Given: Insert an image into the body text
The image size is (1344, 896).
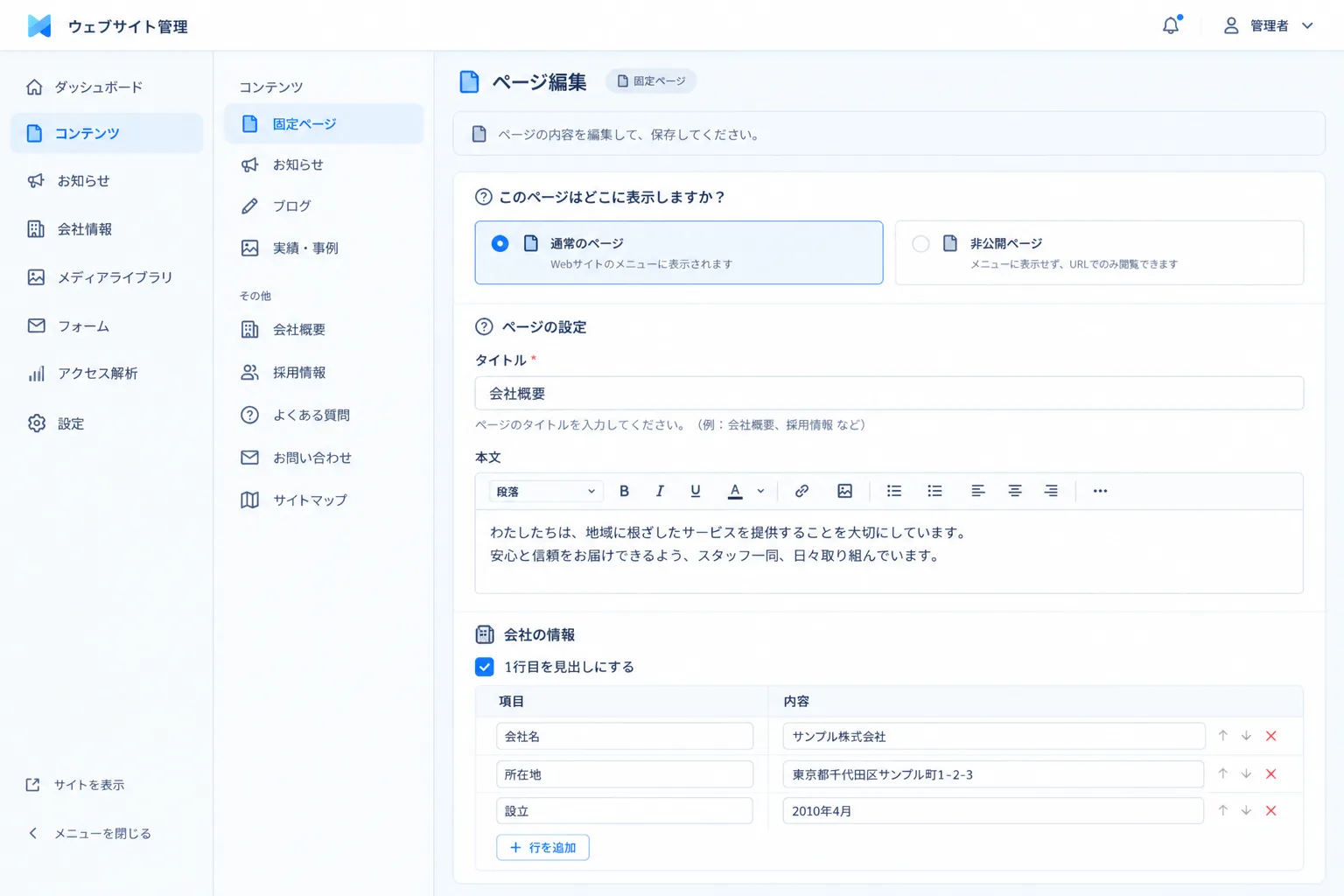Looking at the screenshot, I should coord(844,491).
